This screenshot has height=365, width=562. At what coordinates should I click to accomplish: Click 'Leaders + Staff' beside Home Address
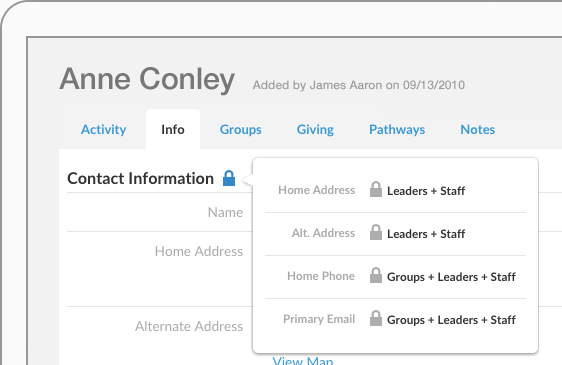tap(426, 191)
